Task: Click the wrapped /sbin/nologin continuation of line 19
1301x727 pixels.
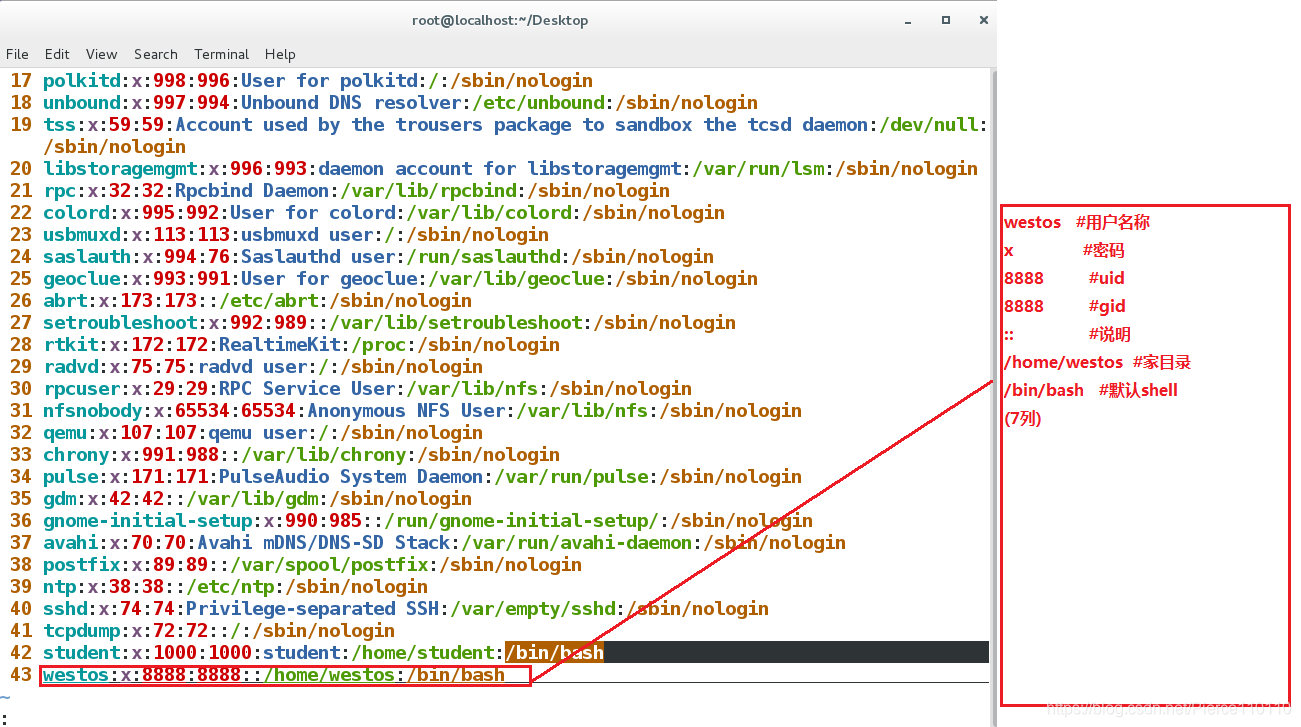Action: pyautogui.click(x=114, y=147)
